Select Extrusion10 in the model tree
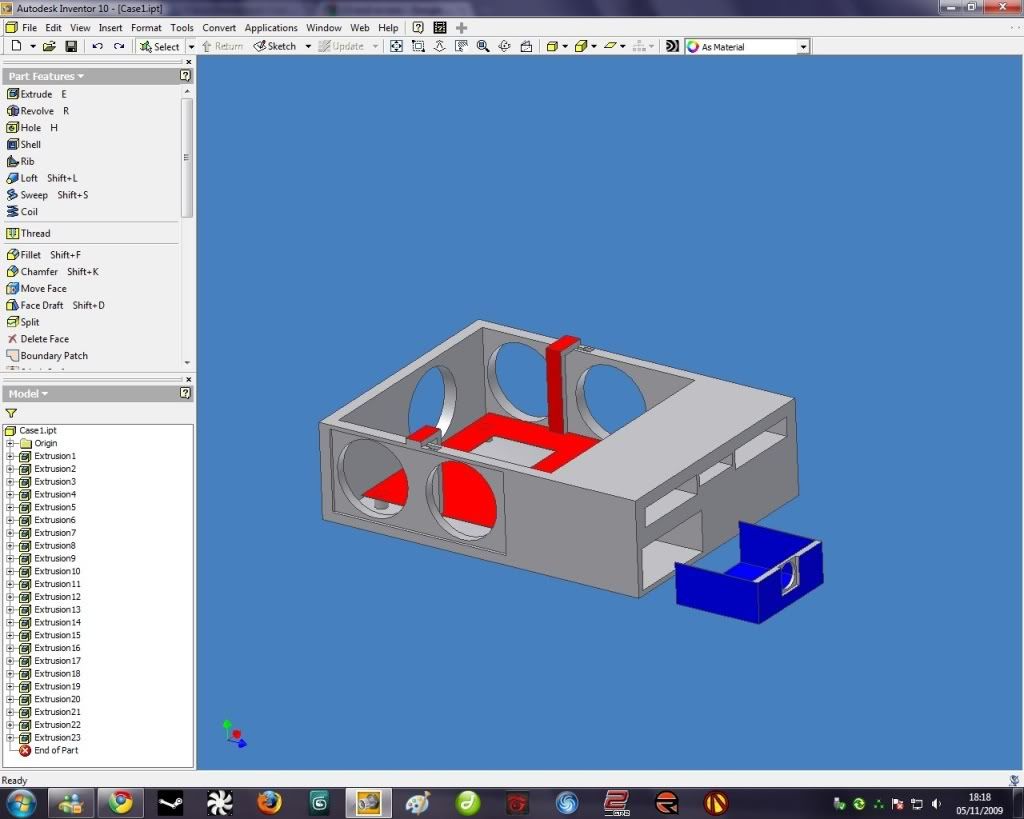Screen dimensions: 1024x819 click(57, 571)
